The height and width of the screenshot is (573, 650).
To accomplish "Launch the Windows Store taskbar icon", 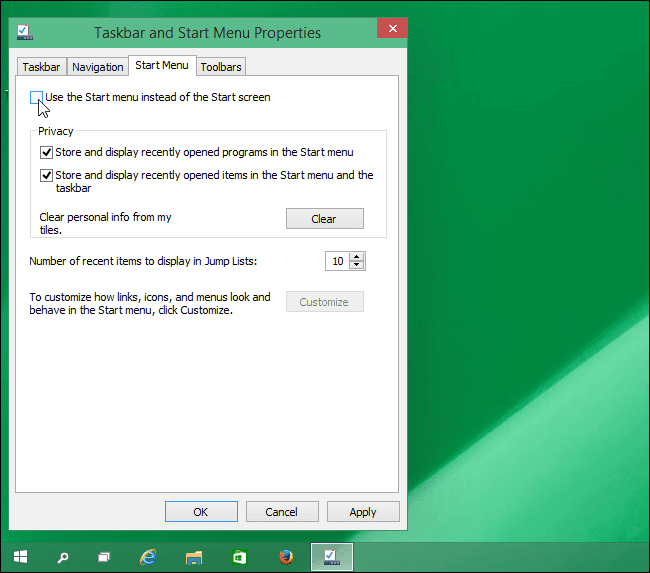I will (239, 557).
